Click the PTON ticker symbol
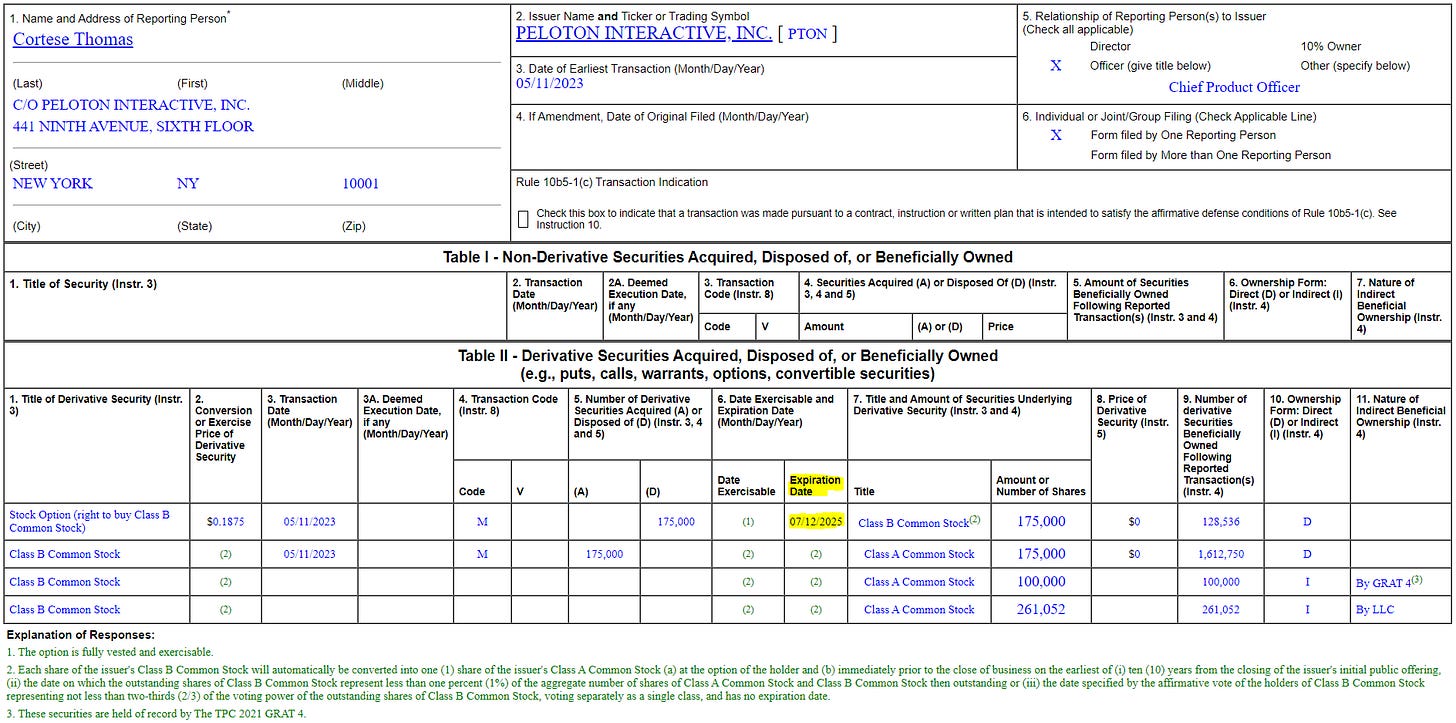Image resolution: width=1456 pixels, height=723 pixels. click(807, 34)
